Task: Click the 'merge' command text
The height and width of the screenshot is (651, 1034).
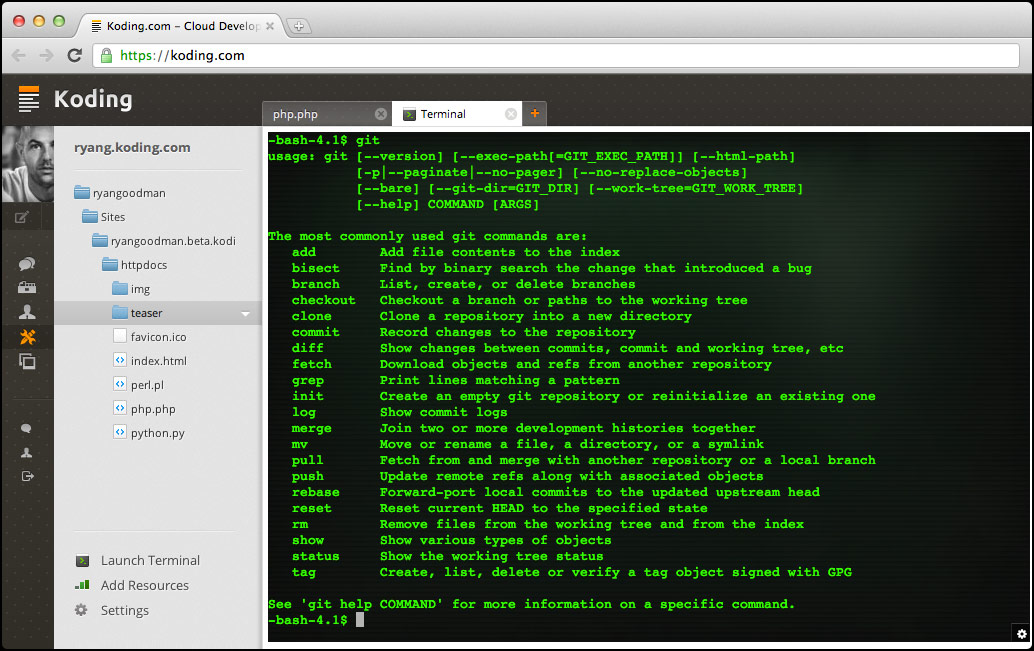Action: [312, 428]
